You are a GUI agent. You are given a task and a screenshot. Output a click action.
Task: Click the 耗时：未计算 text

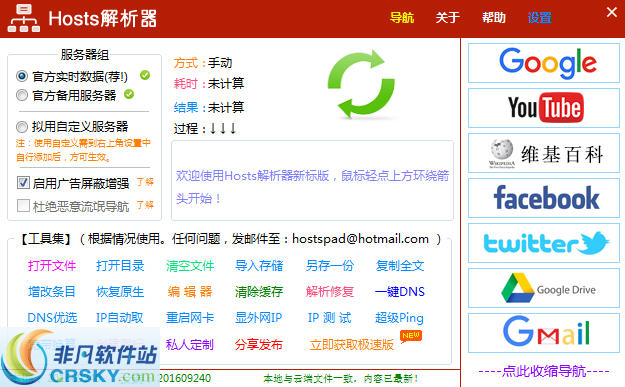click(x=209, y=84)
